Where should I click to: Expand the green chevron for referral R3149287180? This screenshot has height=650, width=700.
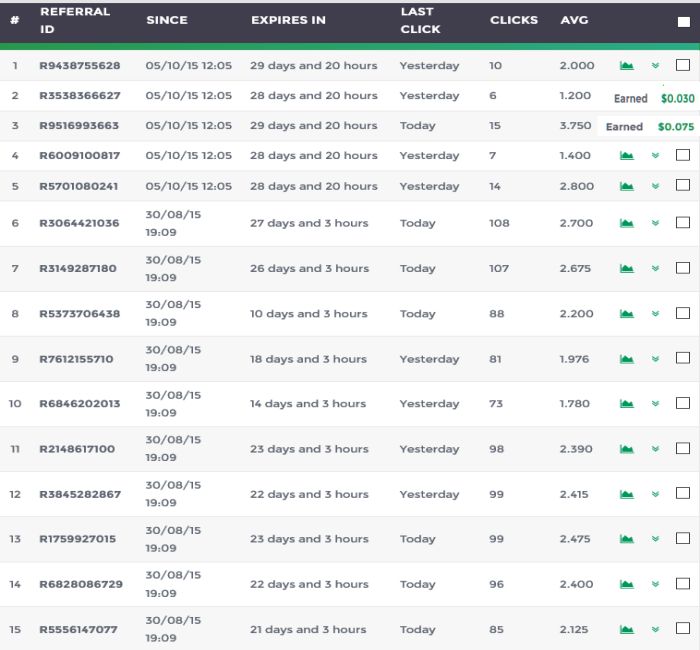click(x=655, y=268)
